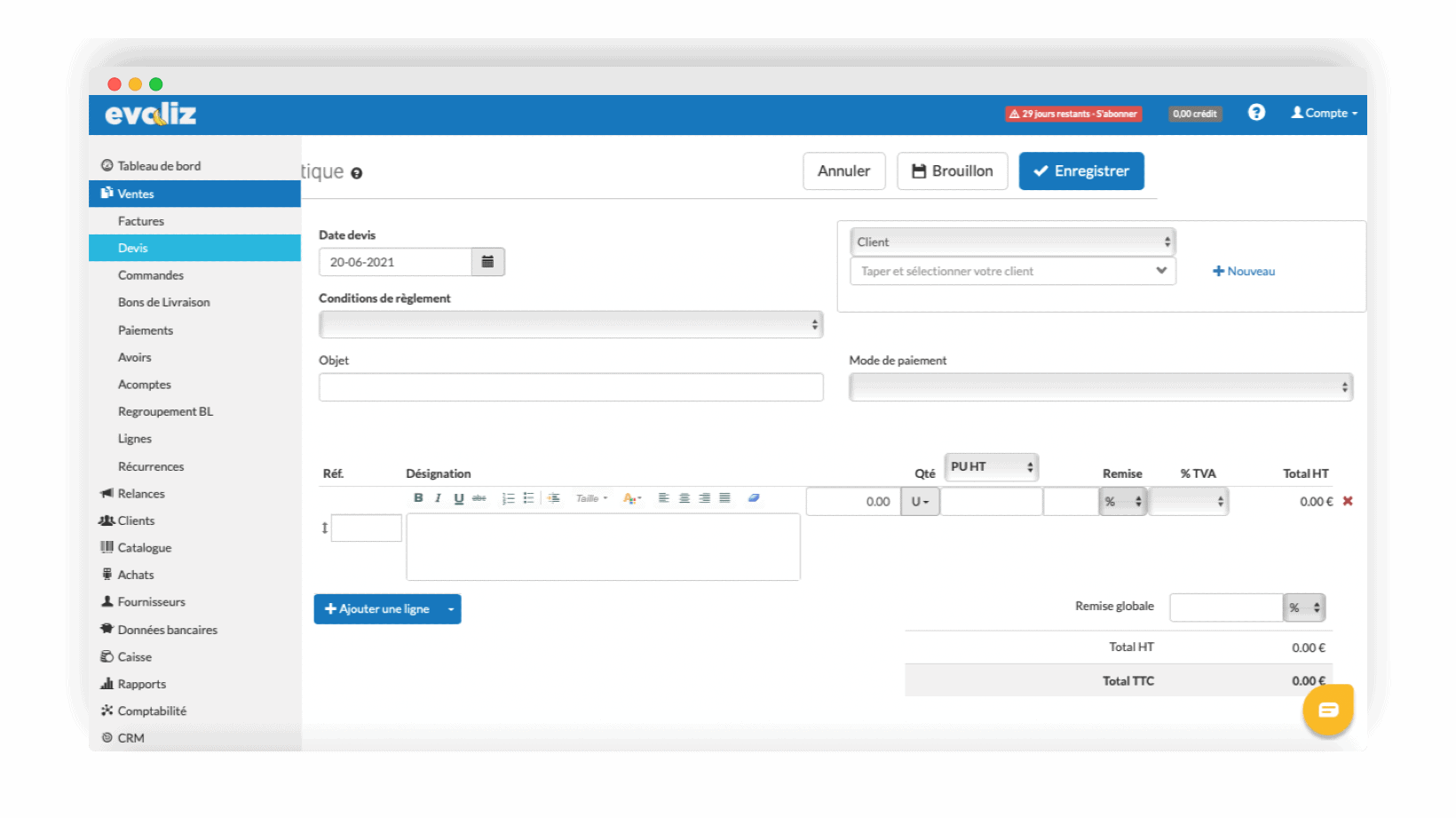Open the Client type selector
Image resolution: width=1456 pixels, height=818 pixels.
coord(1013,242)
